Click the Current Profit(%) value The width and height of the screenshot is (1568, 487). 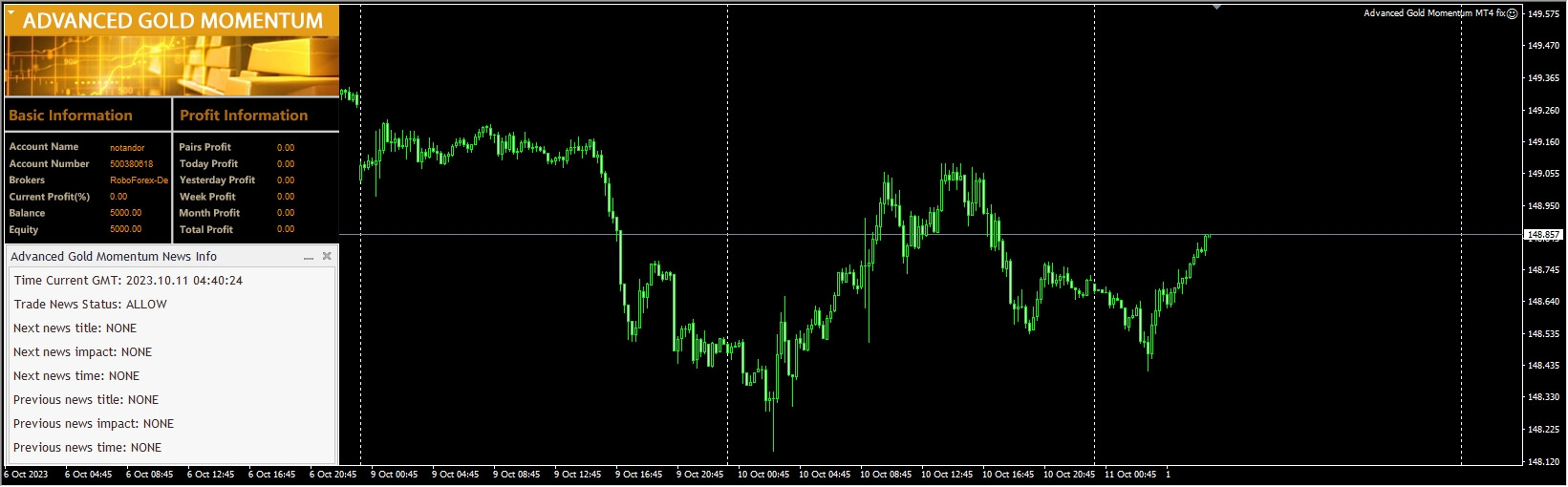click(118, 197)
